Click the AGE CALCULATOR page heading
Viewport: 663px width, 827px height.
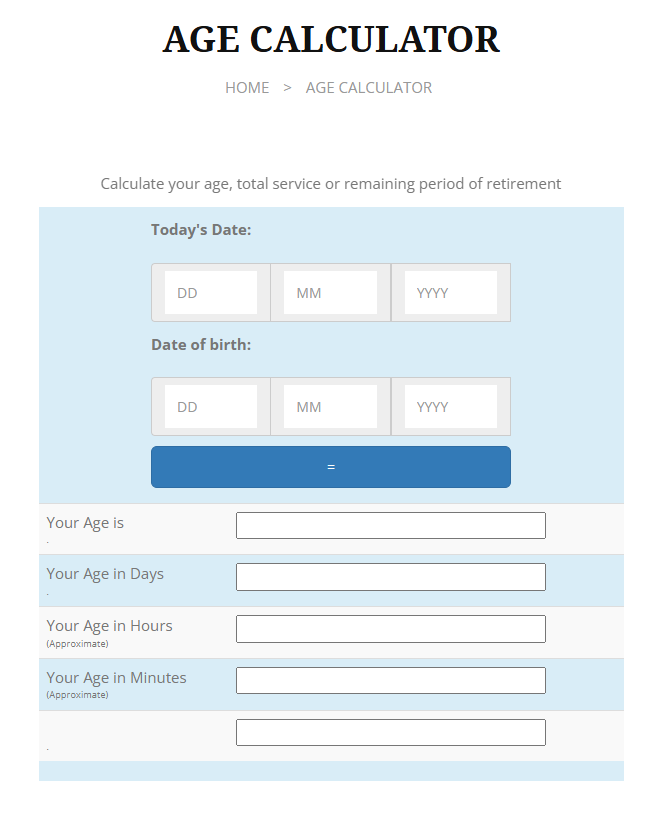331,40
